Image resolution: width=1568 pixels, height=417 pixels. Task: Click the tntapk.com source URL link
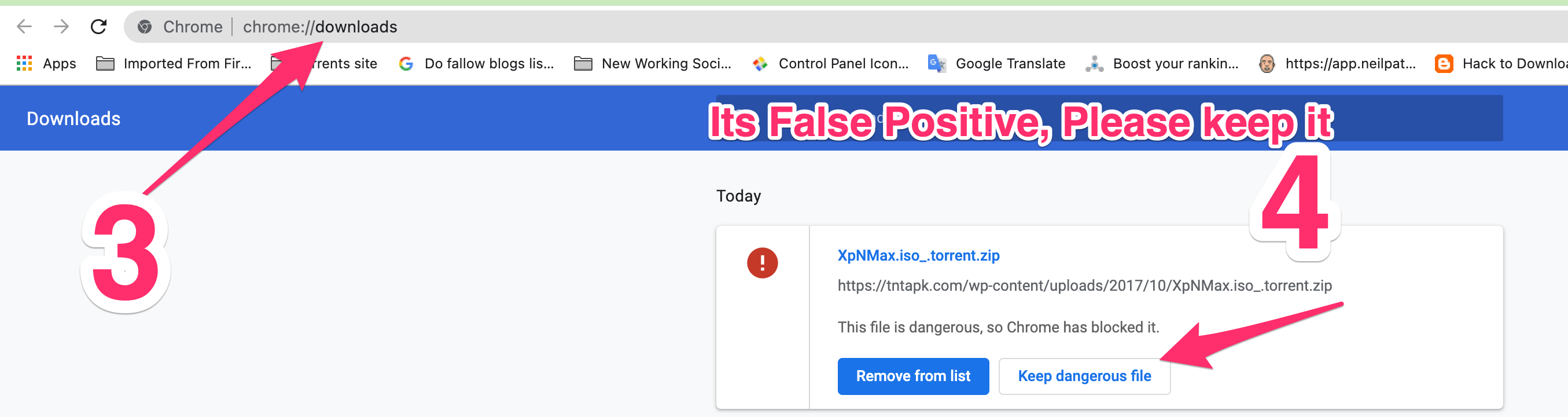1084,286
